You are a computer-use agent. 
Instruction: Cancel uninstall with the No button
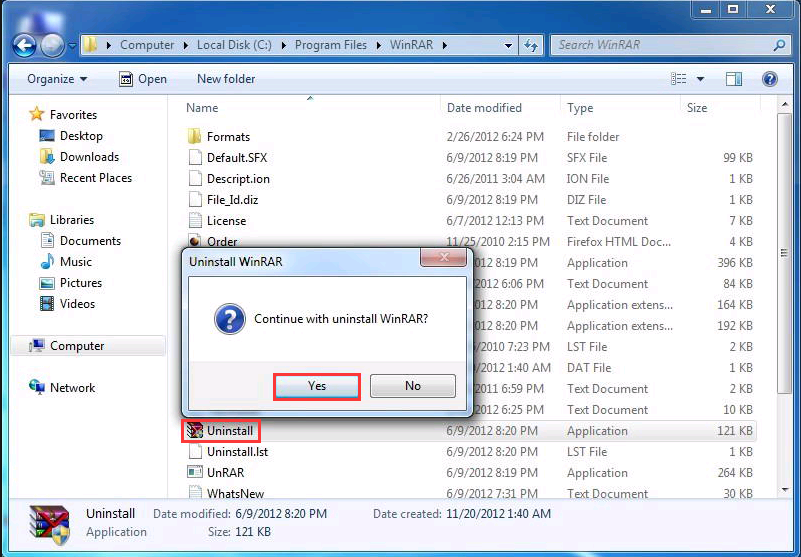(413, 386)
